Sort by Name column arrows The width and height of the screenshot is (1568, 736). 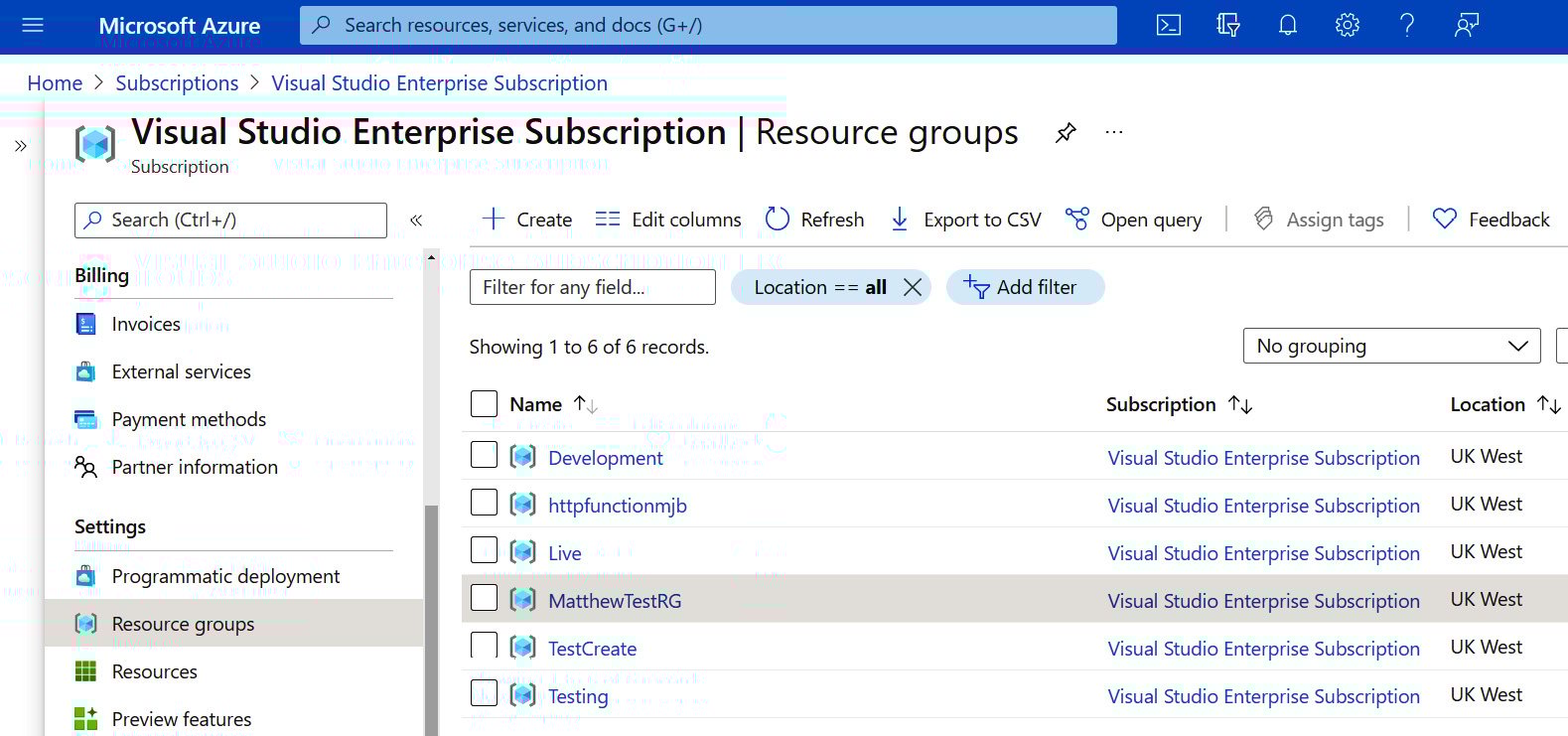(x=586, y=404)
